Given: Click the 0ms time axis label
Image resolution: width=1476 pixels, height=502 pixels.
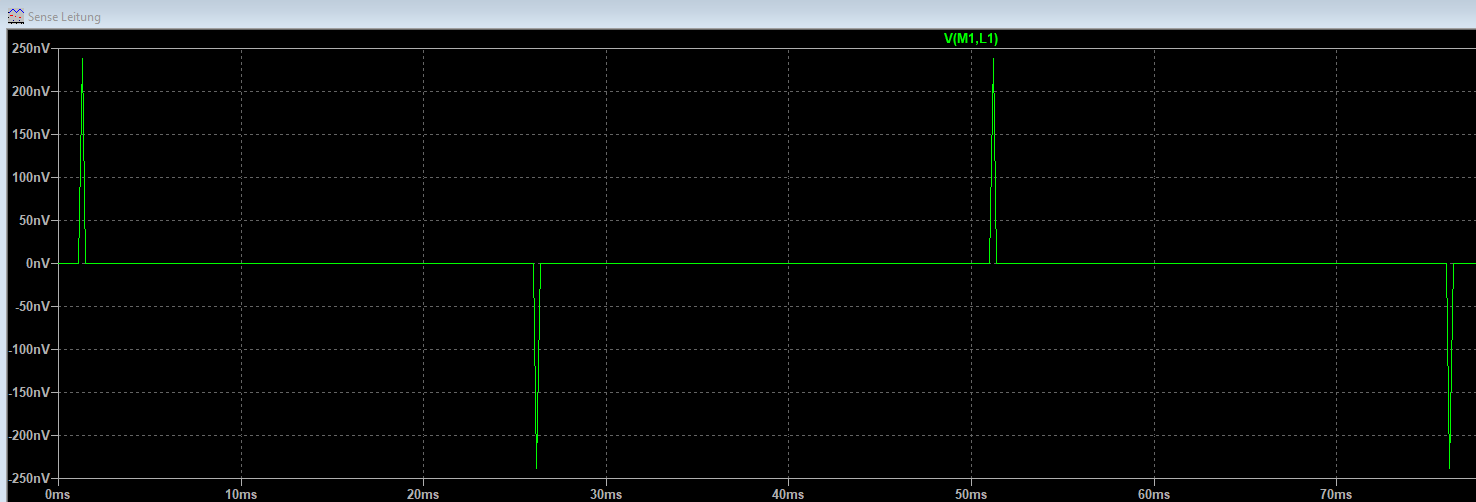Looking at the screenshot, I should pos(58,494).
